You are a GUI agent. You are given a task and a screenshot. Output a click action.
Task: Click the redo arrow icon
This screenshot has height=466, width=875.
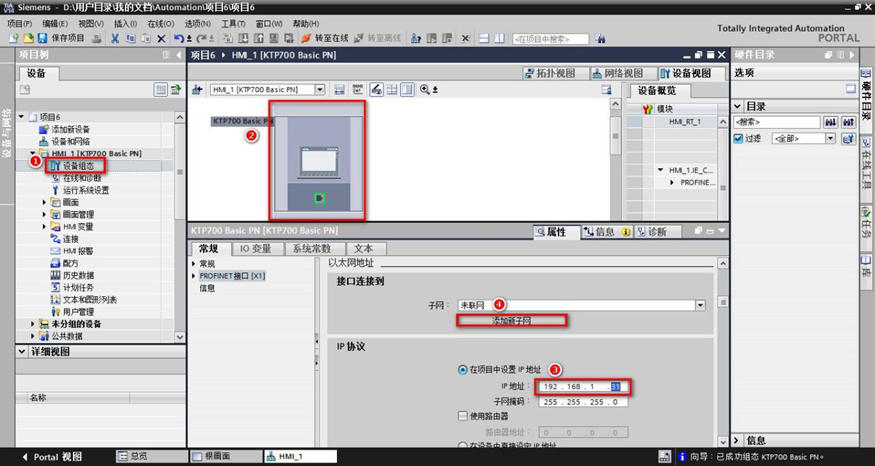pyautogui.click(x=202, y=39)
